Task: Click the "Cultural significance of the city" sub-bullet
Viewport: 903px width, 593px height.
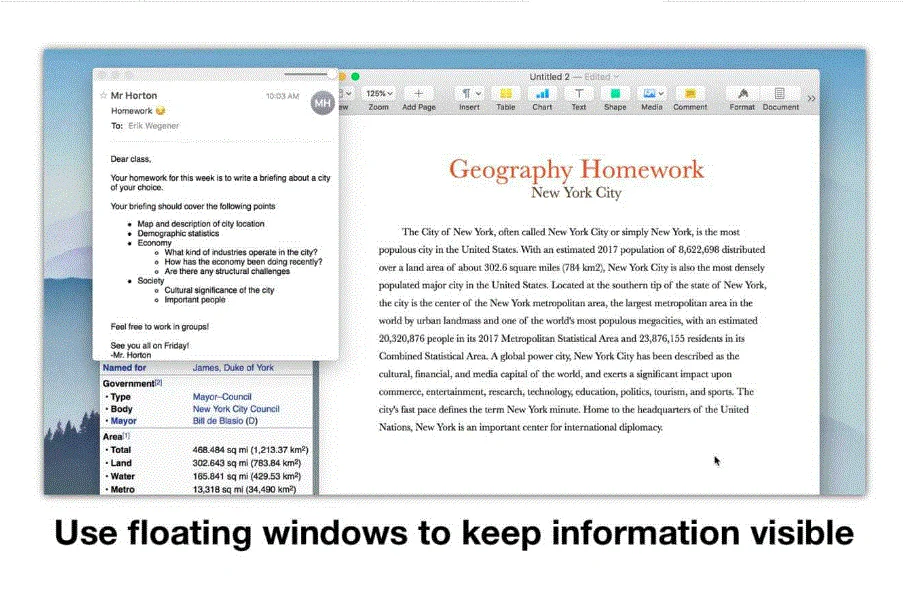Action: pos(219,290)
